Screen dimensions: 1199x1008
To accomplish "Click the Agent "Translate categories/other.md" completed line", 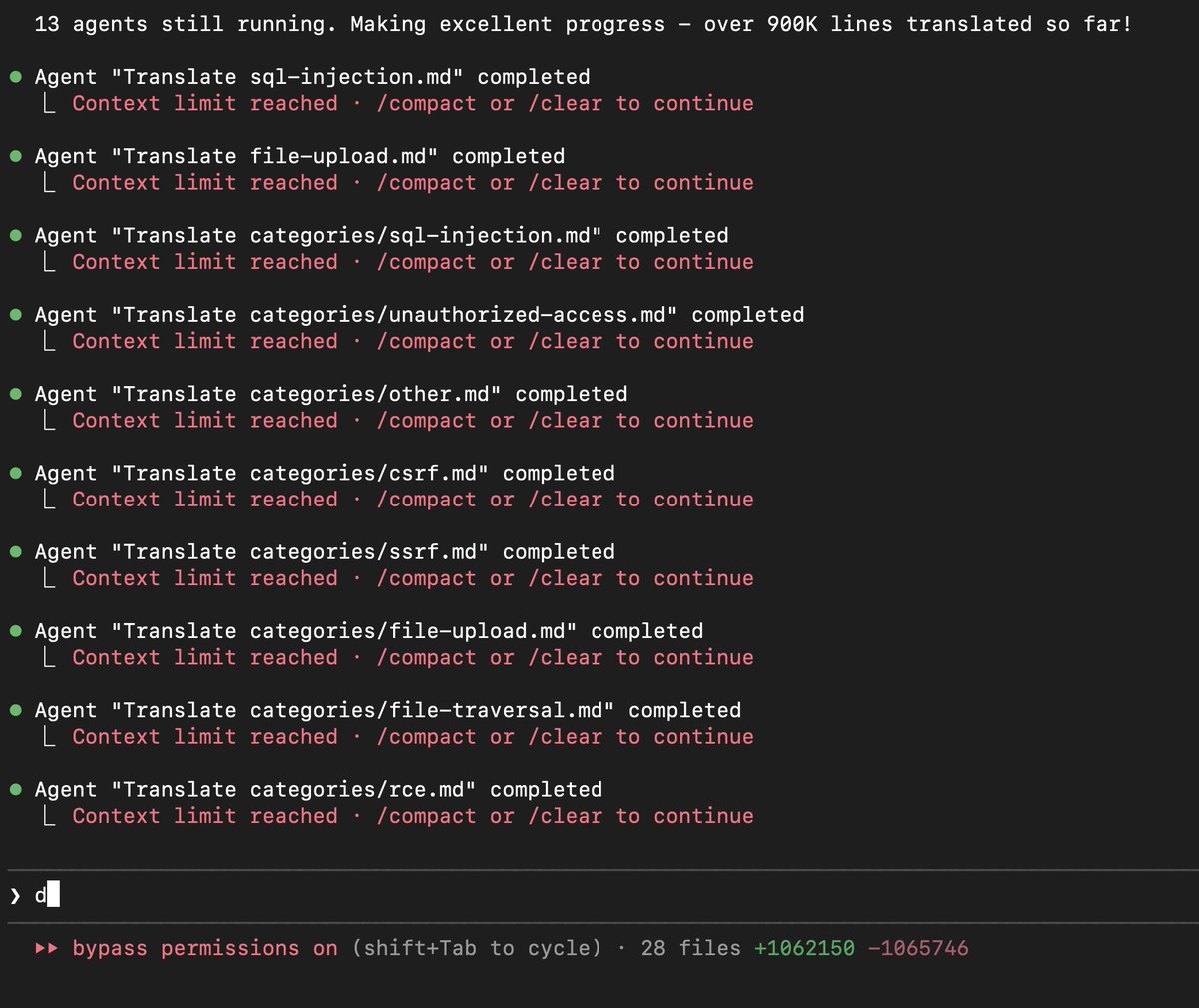I will click(x=331, y=394).
